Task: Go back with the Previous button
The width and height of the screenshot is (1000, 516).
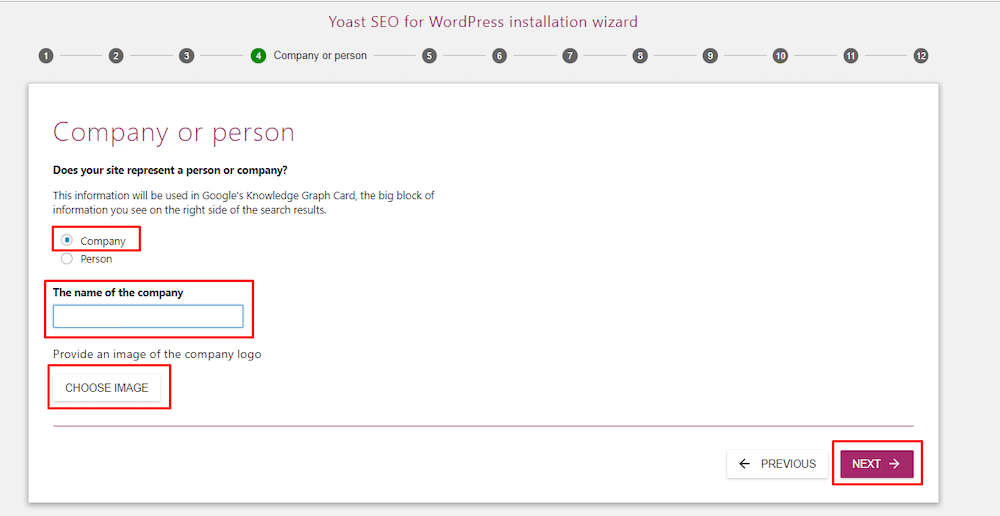Action: tap(777, 464)
